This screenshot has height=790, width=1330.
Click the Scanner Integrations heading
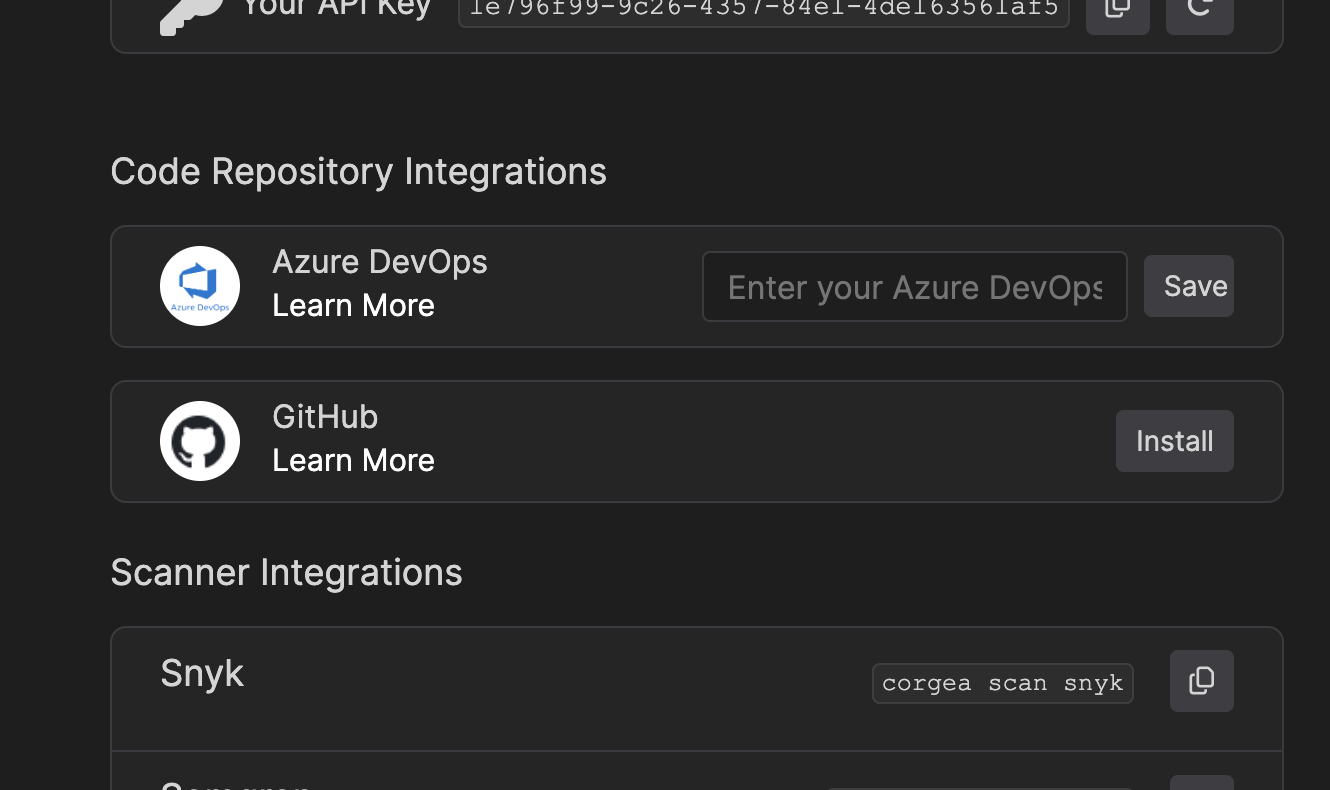pos(286,573)
